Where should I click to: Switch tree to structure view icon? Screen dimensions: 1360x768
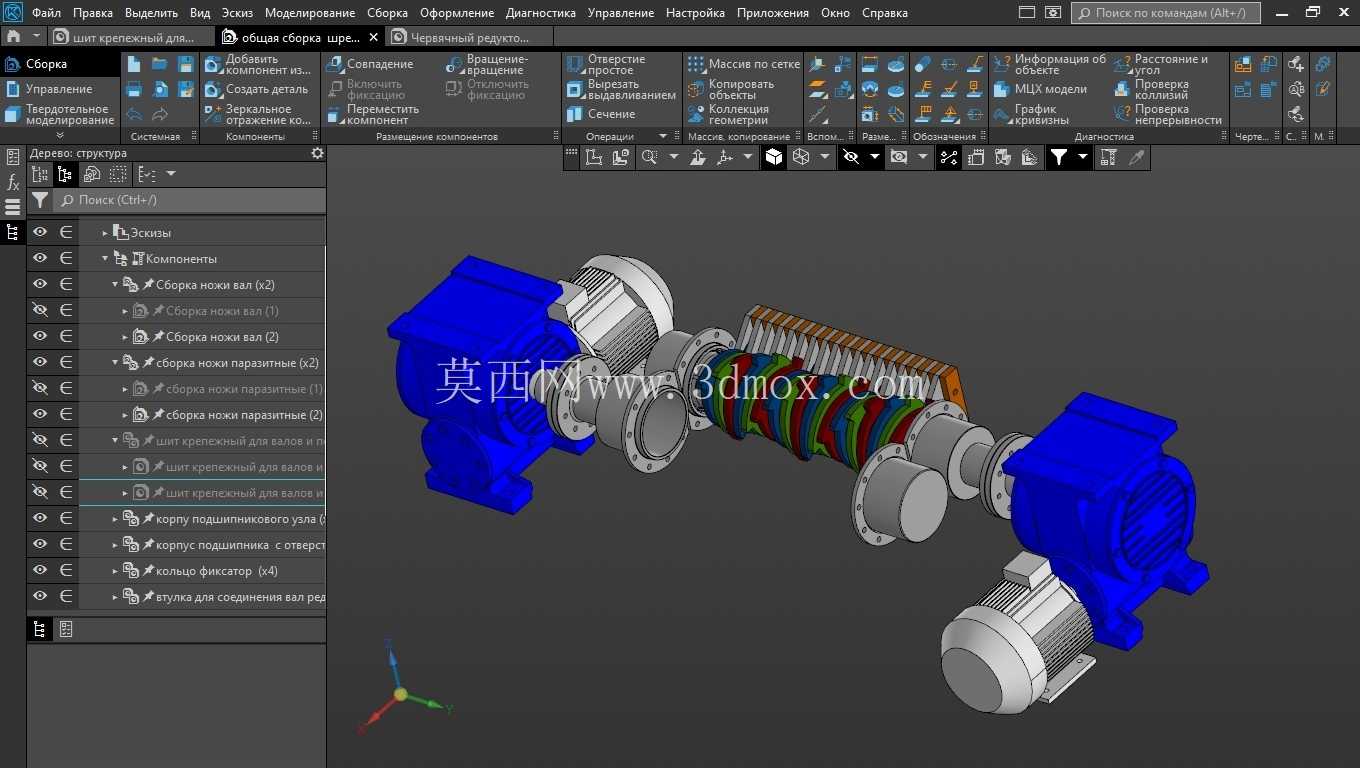pyautogui.click(x=65, y=174)
